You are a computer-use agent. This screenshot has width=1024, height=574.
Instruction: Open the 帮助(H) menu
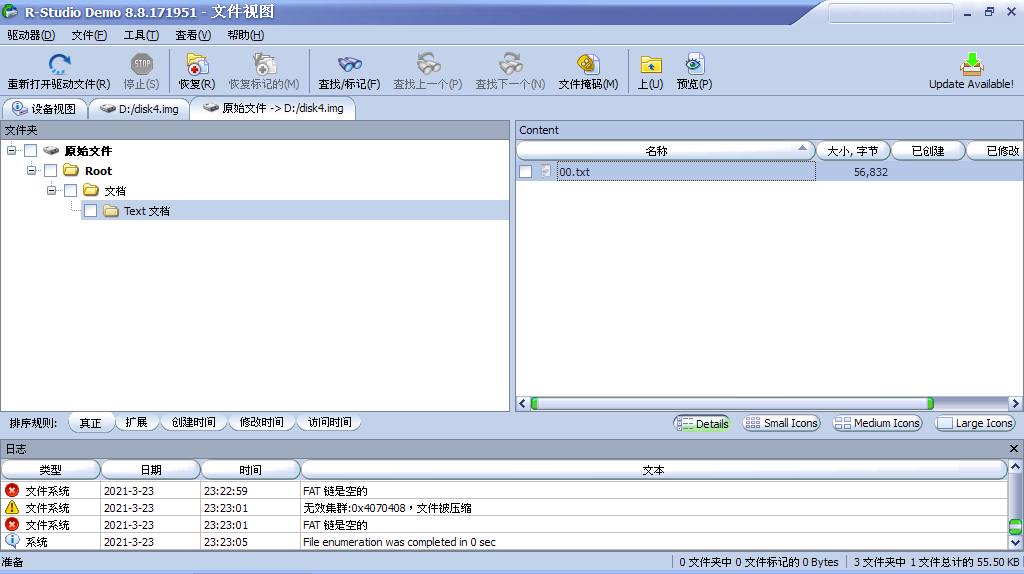coord(246,35)
